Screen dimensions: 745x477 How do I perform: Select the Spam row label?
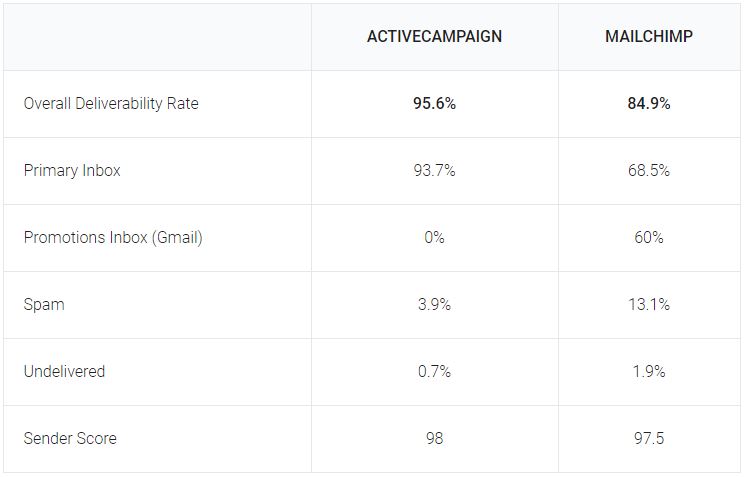click(x=44, y=305)
